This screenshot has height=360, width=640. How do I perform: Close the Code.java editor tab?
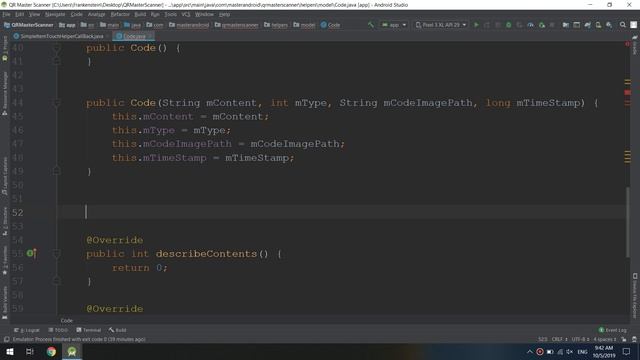(x=150, y=36)
